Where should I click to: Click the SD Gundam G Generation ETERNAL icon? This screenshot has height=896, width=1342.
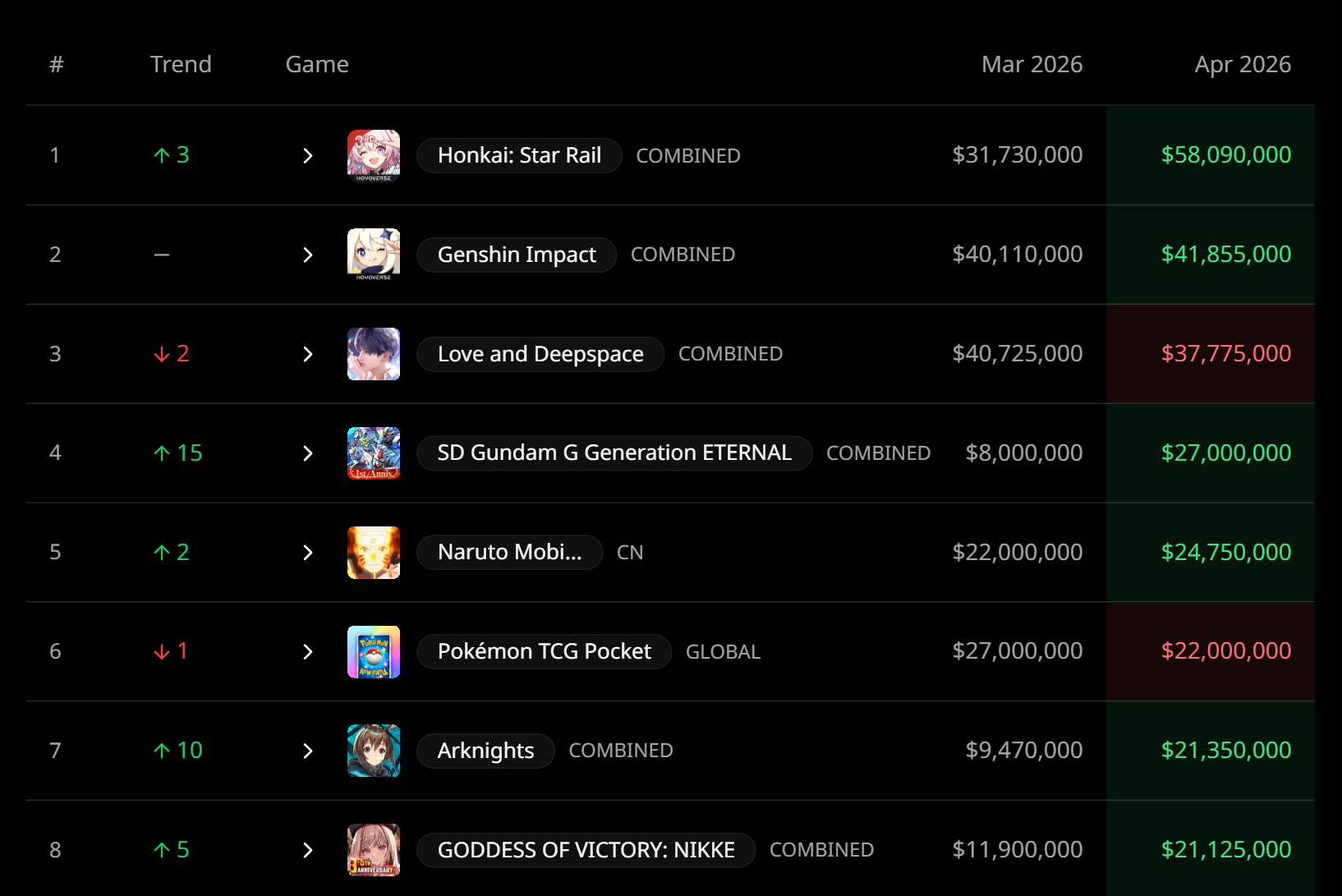pyautogui.click(x=374, y=453)
